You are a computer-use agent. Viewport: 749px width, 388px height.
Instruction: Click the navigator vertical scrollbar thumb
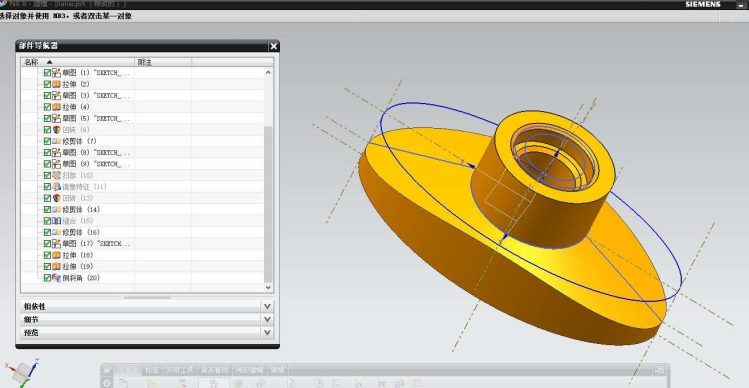(268, 203)
